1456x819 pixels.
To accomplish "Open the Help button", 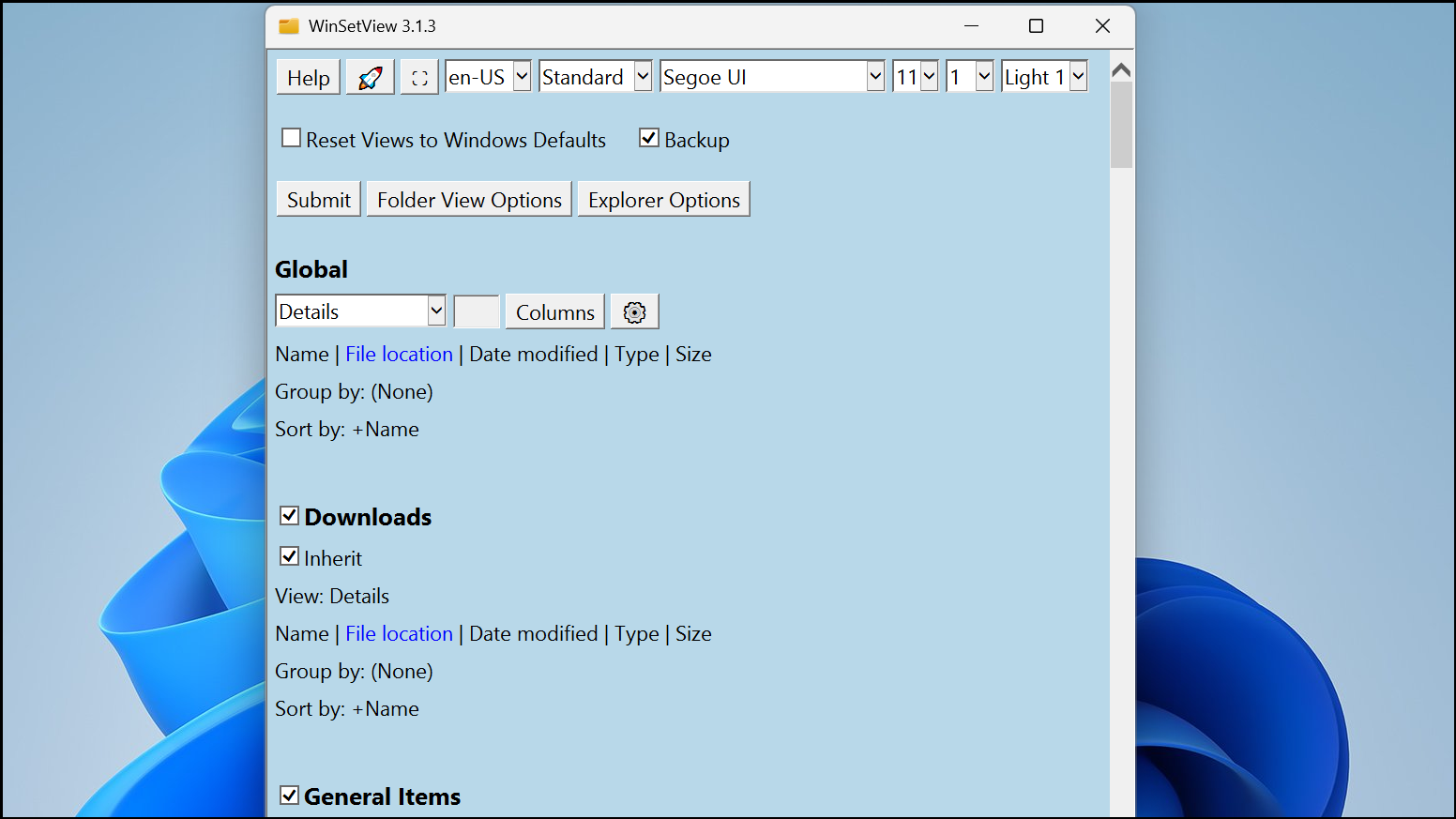I will [x=308, y=78].
